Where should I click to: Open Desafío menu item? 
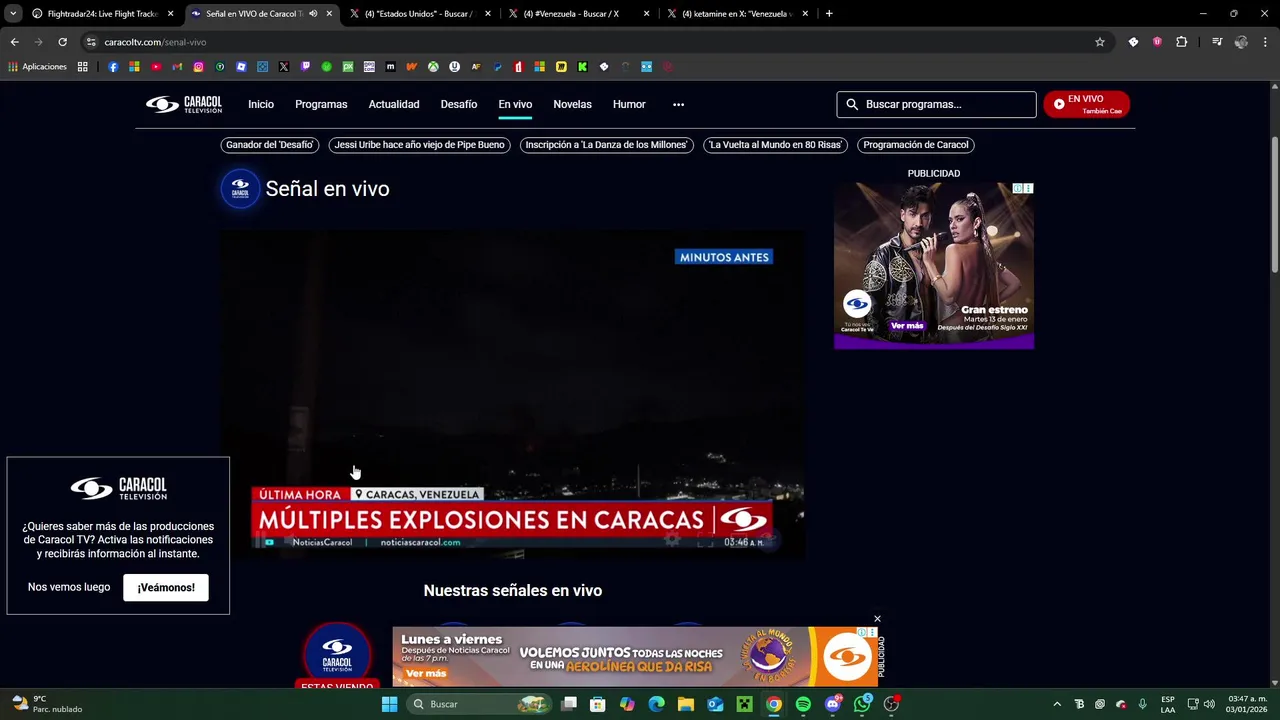pos(459,104)
